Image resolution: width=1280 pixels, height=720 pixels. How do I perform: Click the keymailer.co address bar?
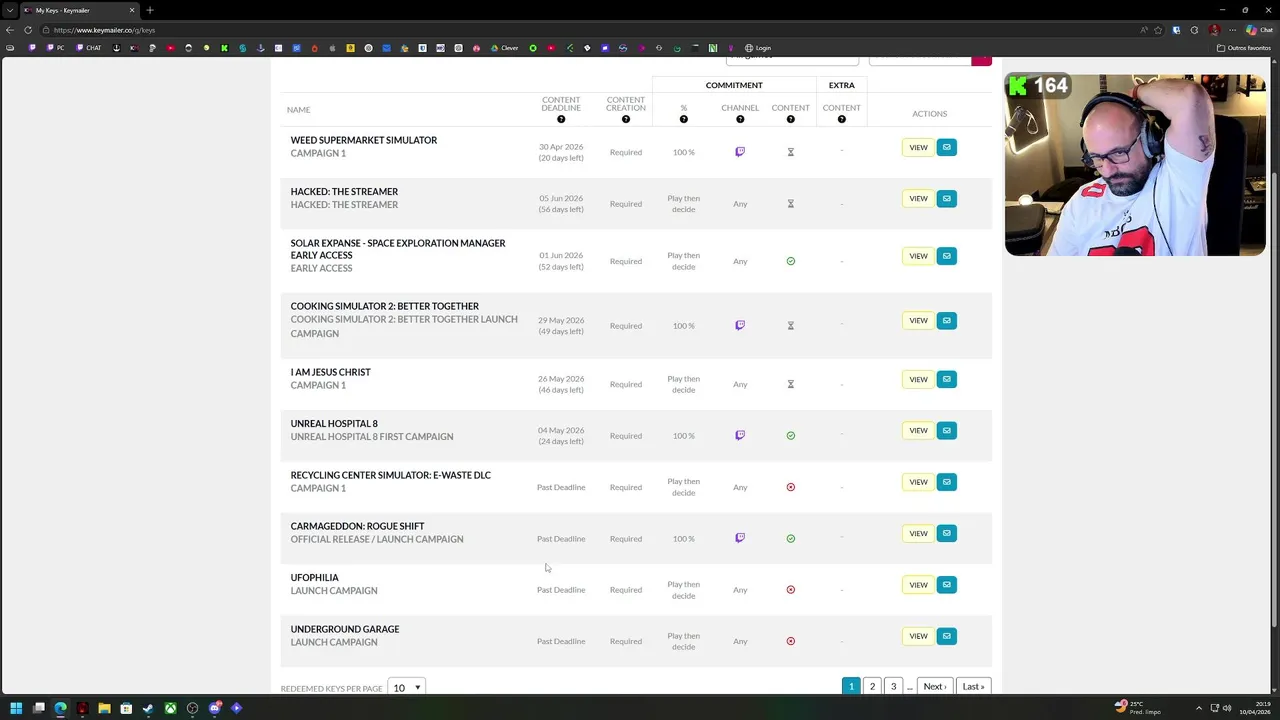[x=600, y=30]
